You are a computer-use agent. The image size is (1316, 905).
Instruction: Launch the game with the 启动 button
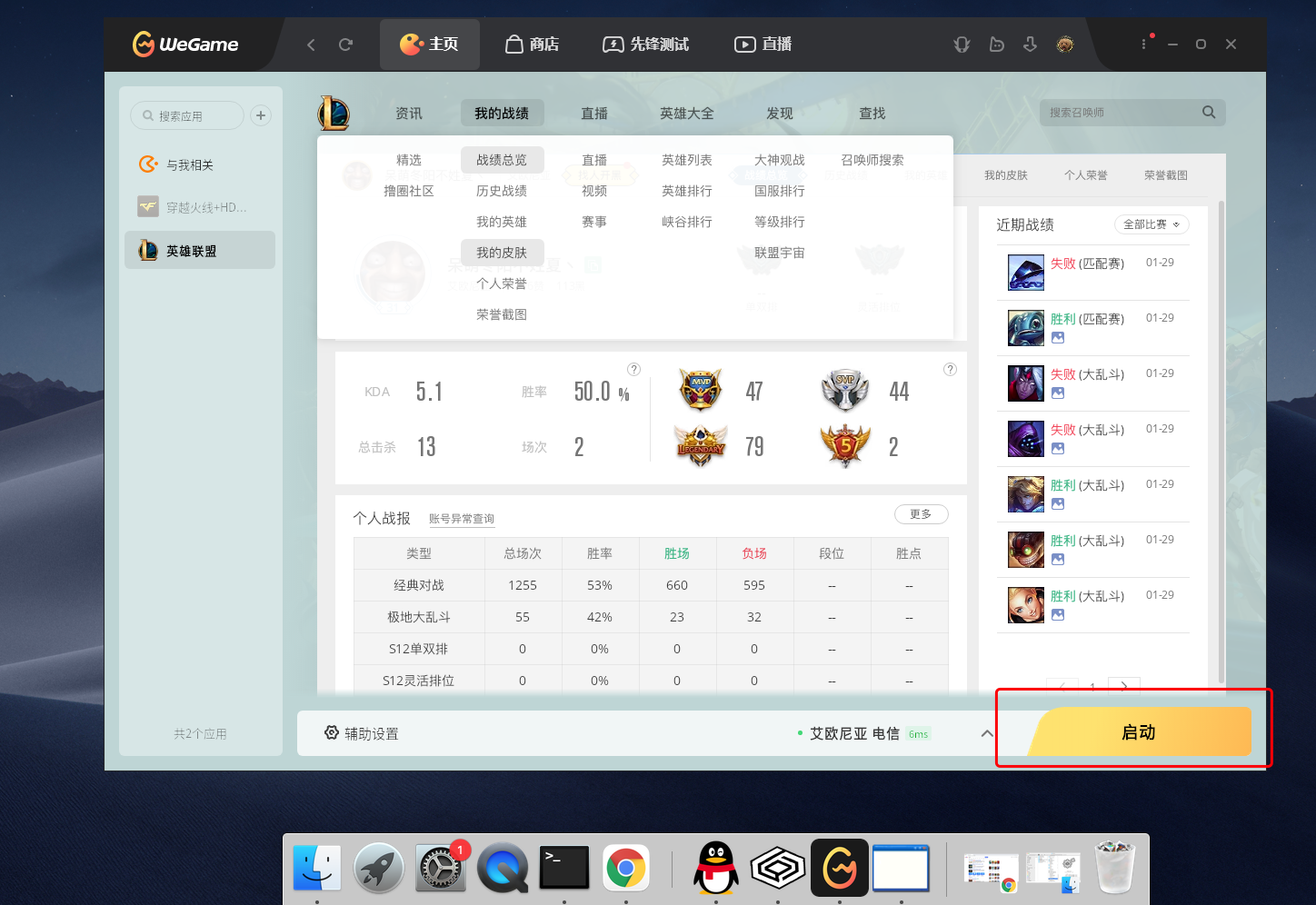pyautogui.click(x=1140, y=732)
